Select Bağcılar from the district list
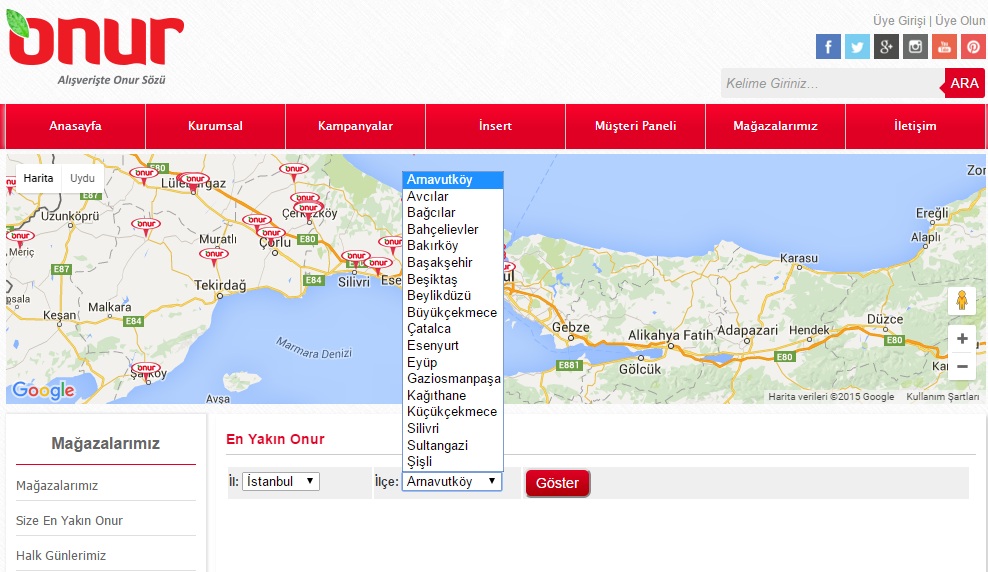This screenshot has height=572, width=988. (452, 213)
